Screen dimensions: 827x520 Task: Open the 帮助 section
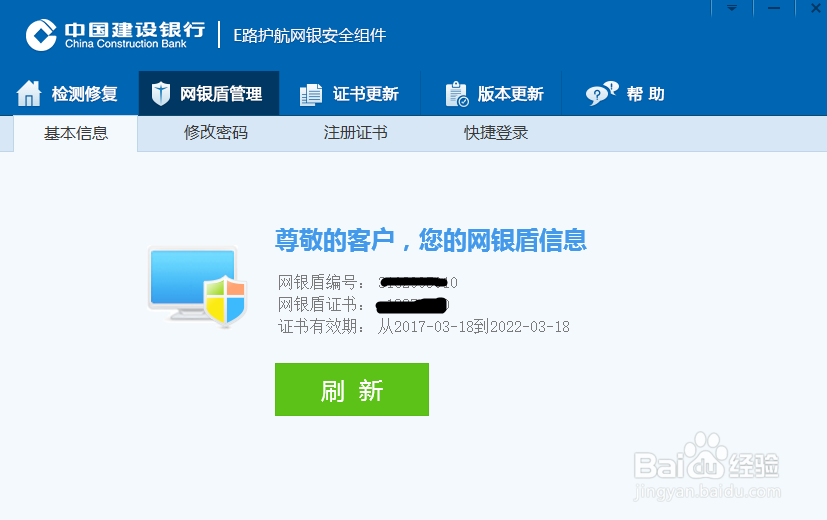point(626,93)
